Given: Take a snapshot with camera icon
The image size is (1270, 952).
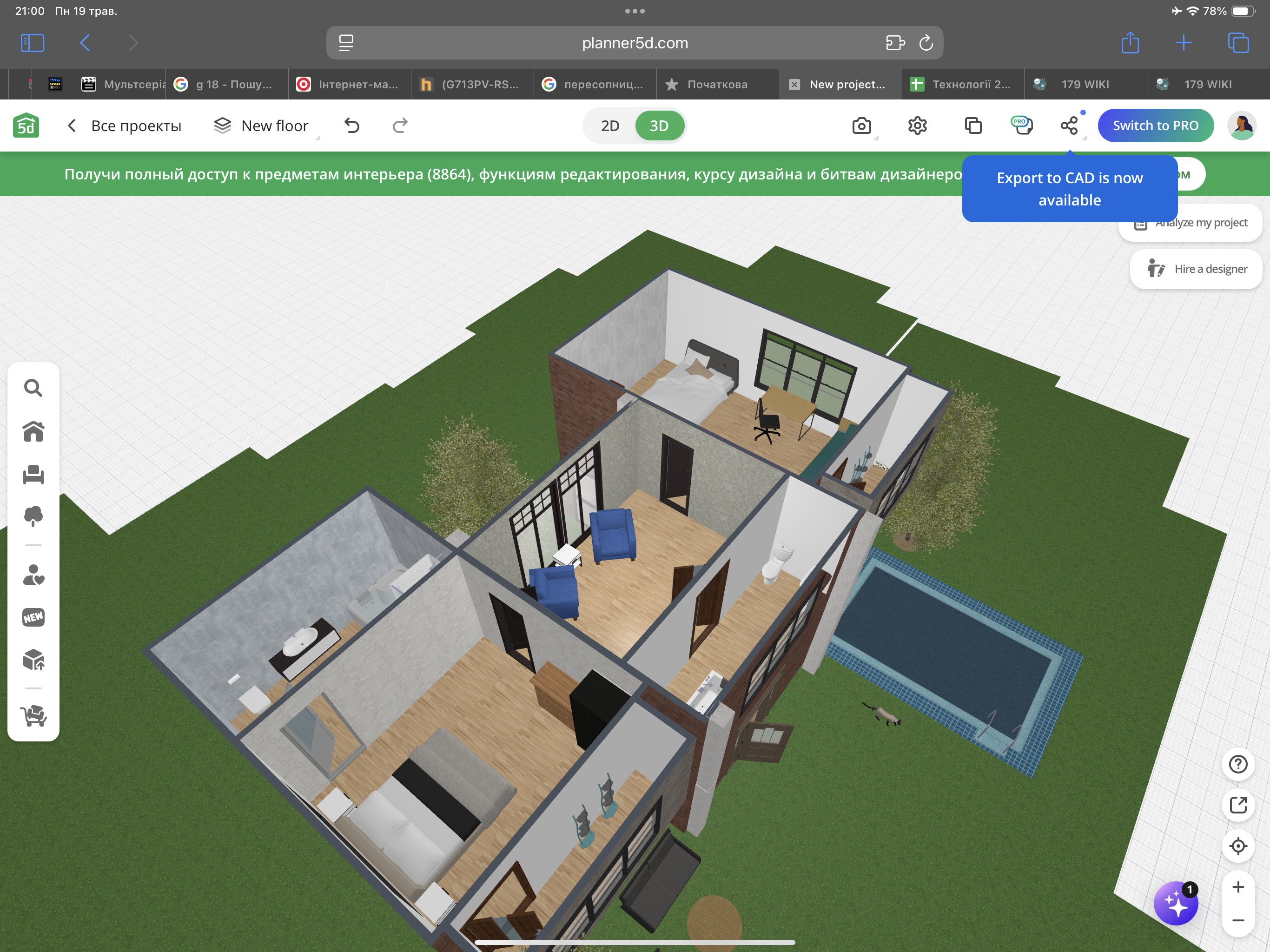Looking at the screenshot, I should (861, 126).
